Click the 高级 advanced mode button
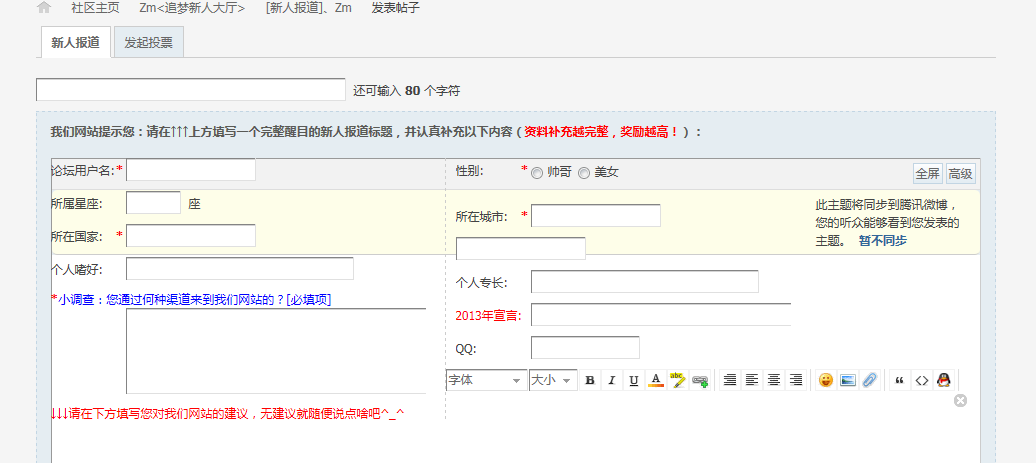The image size is (1036, 463). (961, 174)
